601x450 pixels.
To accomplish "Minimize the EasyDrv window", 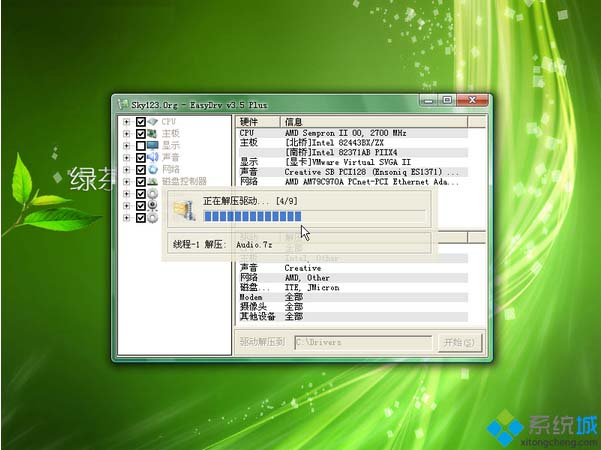I will click(429, 100).
